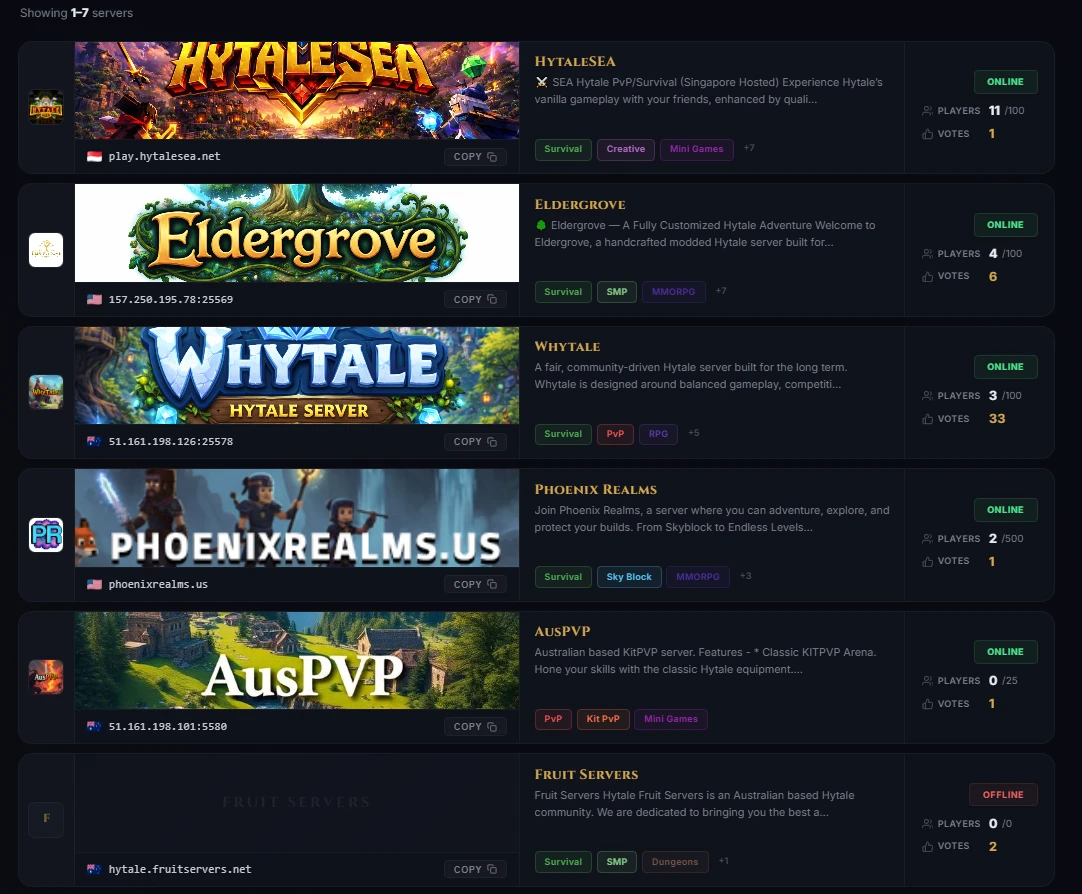This screenshot has width=1082, height=894.
Task: Expand the +7 more tags on HytaleSEA
Action: [749, 148]
